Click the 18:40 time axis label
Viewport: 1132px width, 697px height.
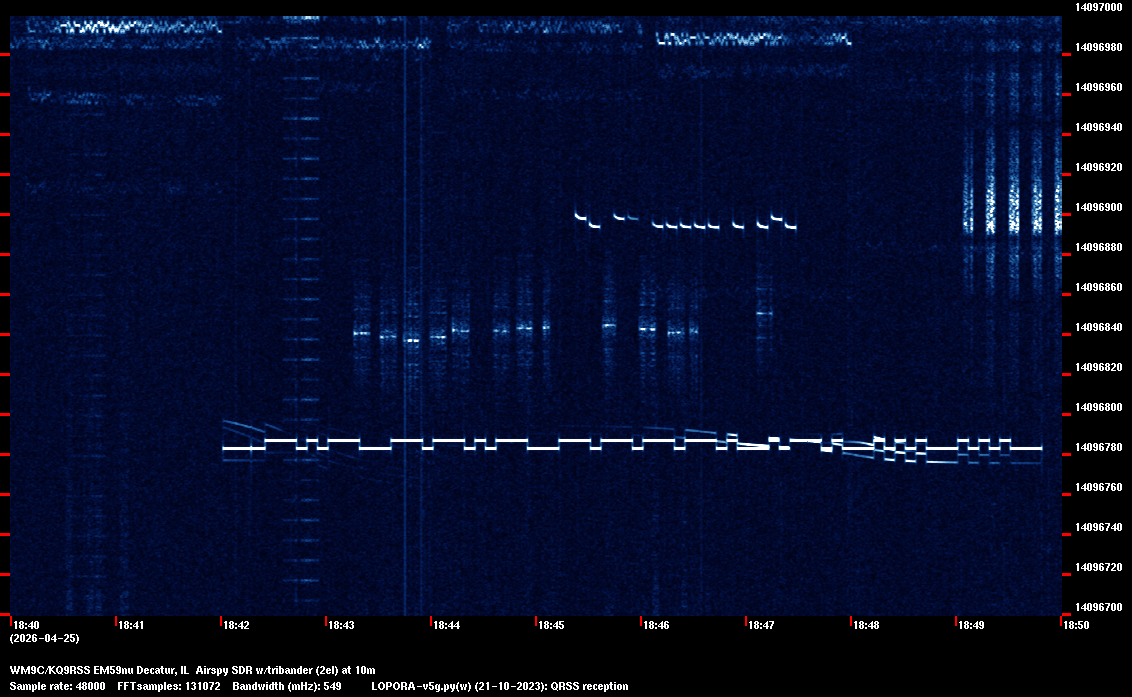coord(27,625)
